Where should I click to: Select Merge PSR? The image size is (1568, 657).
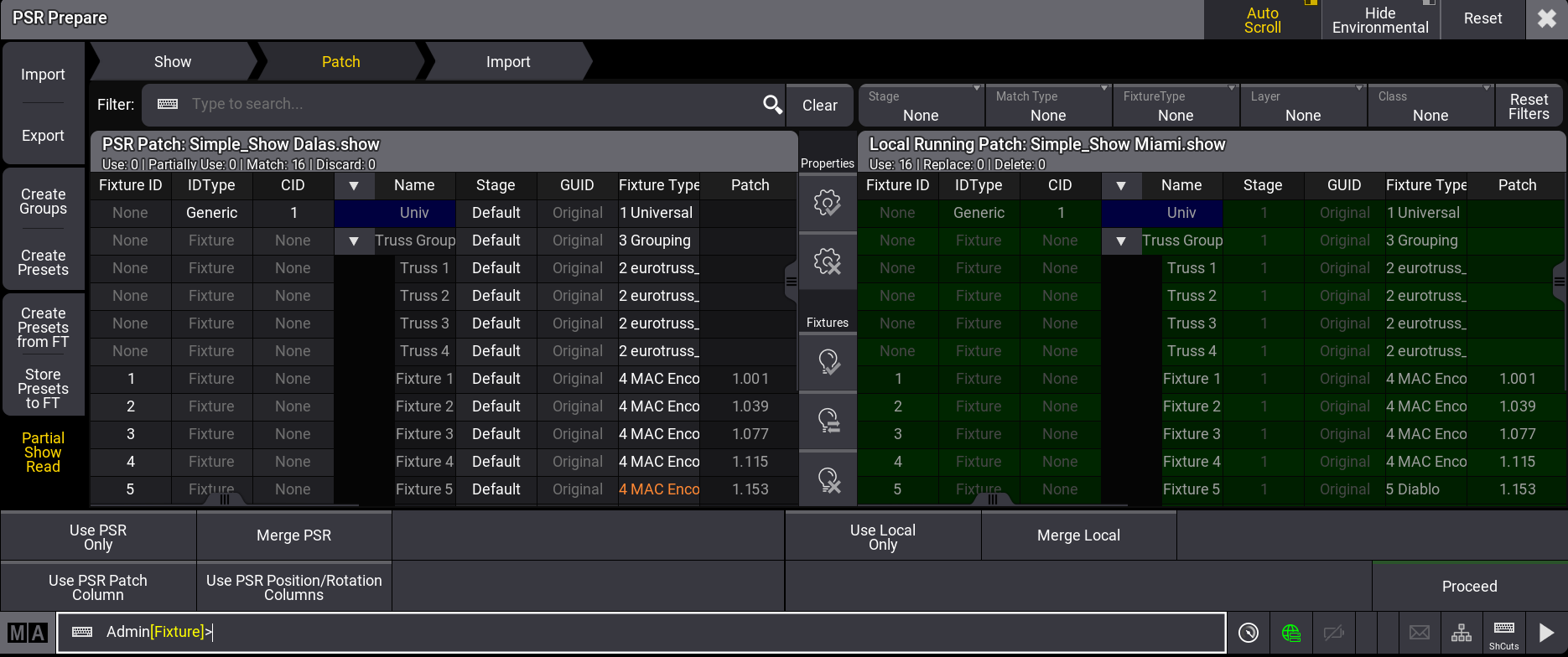tap(294, 535)
